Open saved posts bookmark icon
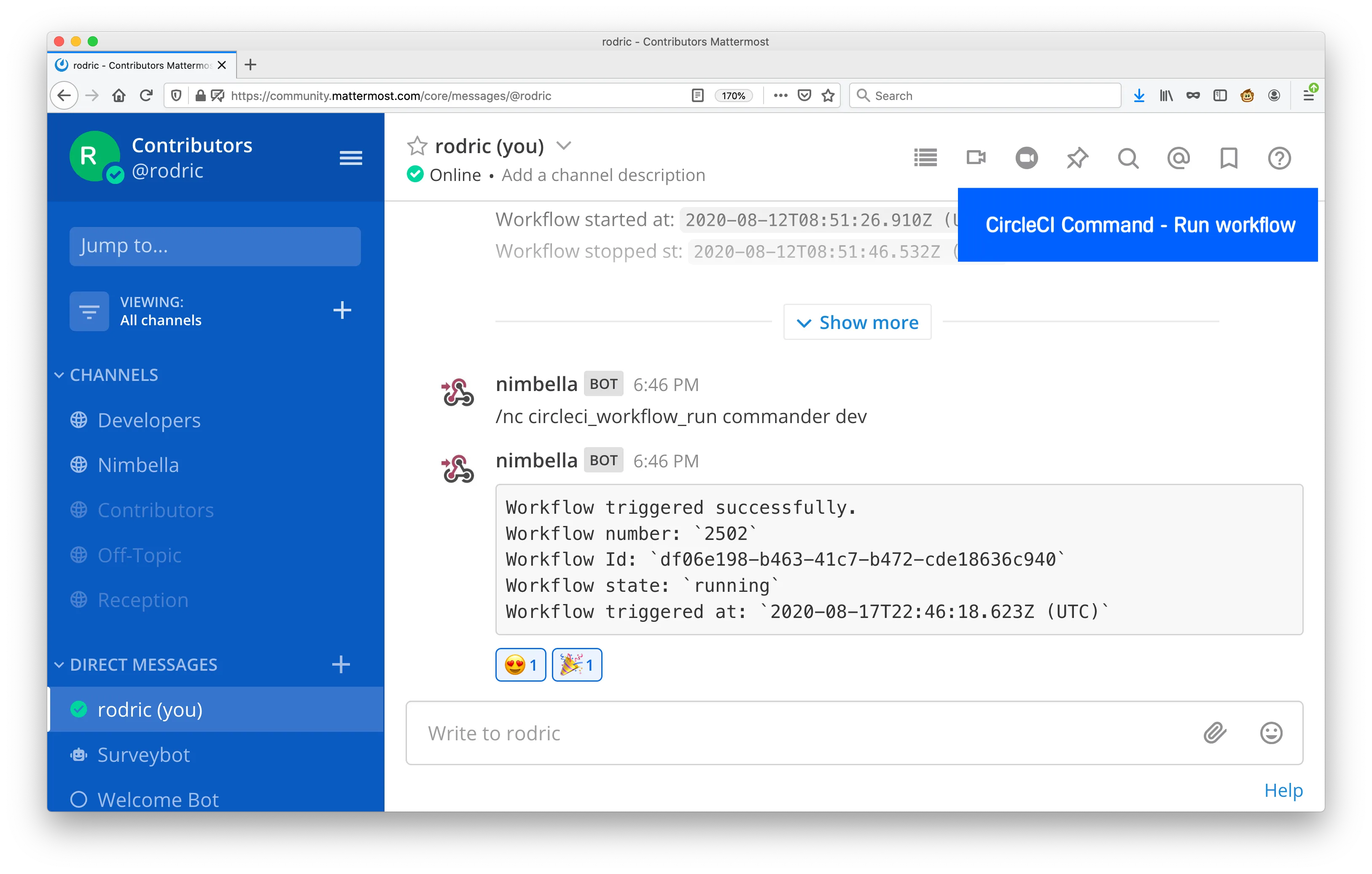 coord(1229,158)
